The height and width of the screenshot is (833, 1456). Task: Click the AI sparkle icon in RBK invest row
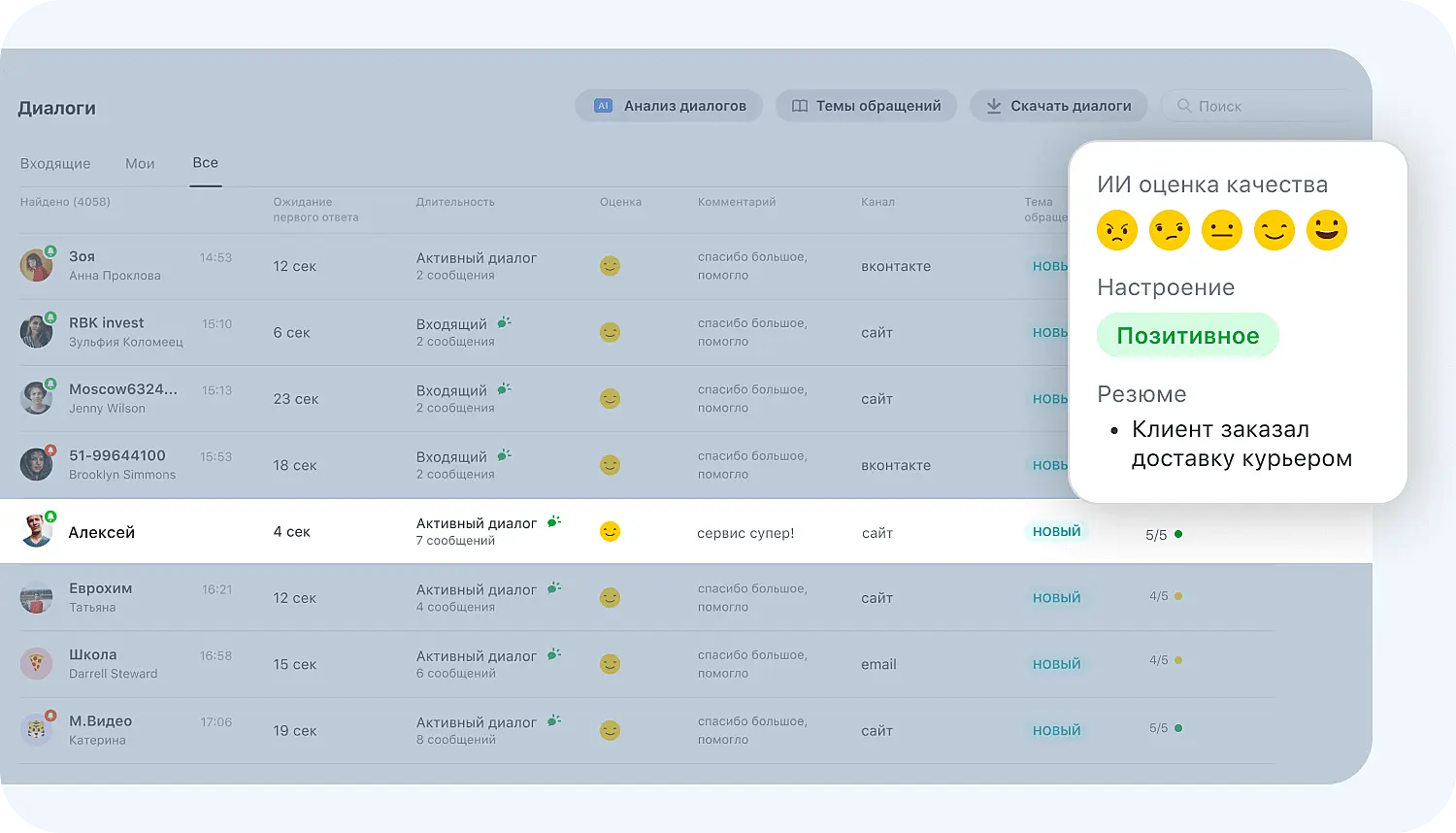(503, 322)
